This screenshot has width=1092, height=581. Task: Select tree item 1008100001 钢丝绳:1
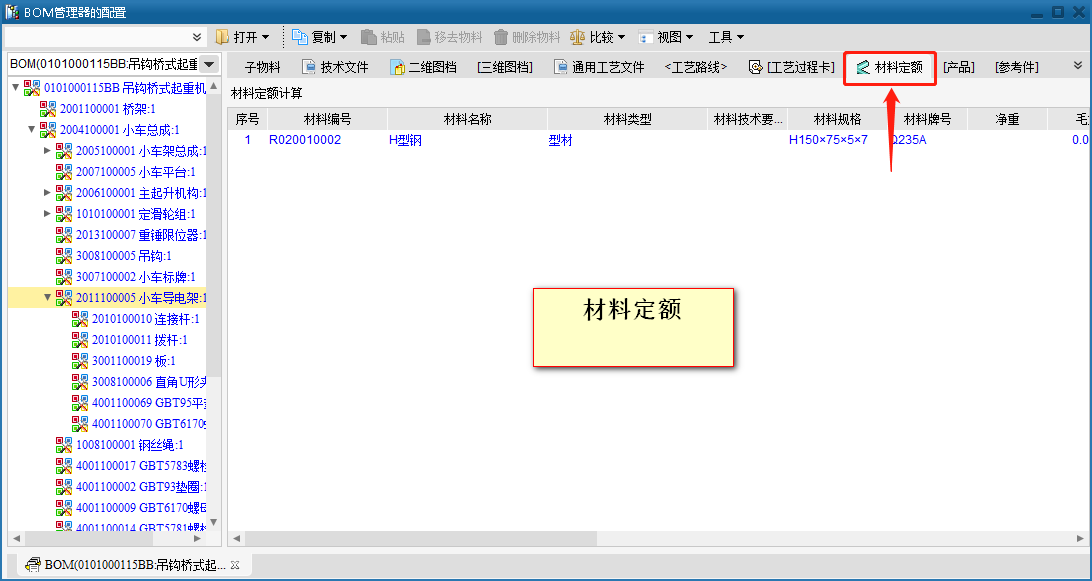click(x=130, y=444)
